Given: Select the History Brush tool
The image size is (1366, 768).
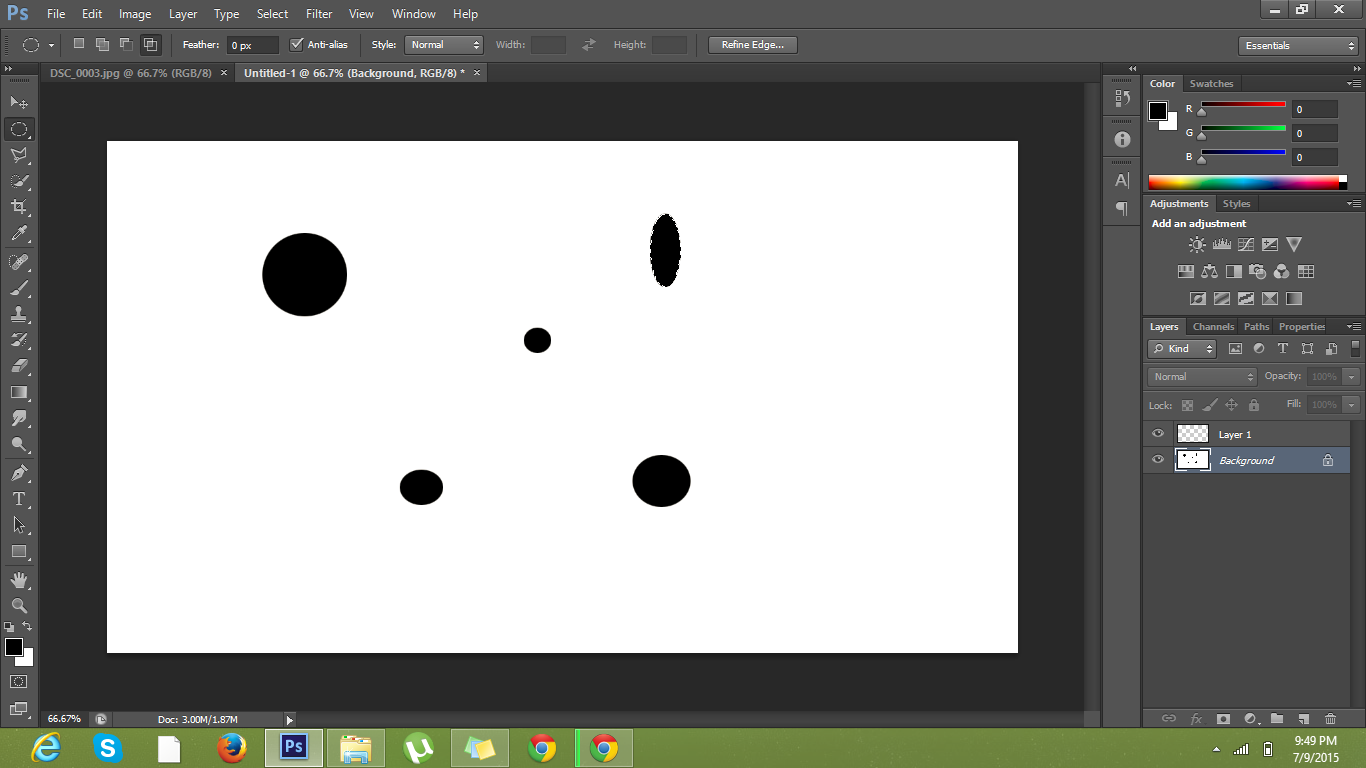Looking at the screenshot, I should (19, 340).
